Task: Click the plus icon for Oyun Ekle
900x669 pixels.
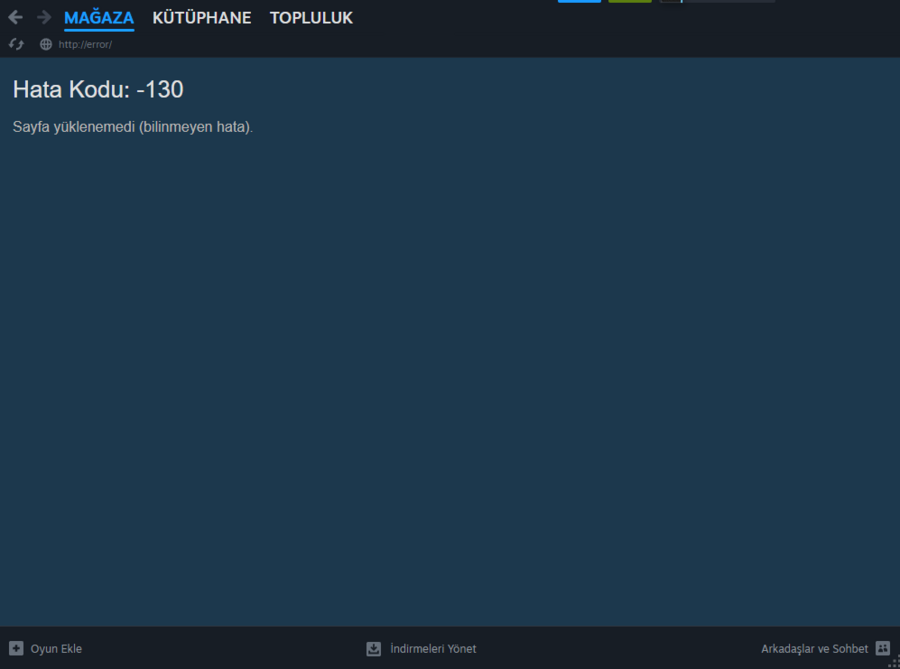Action: pyautogui.click(x=16, y=648)
